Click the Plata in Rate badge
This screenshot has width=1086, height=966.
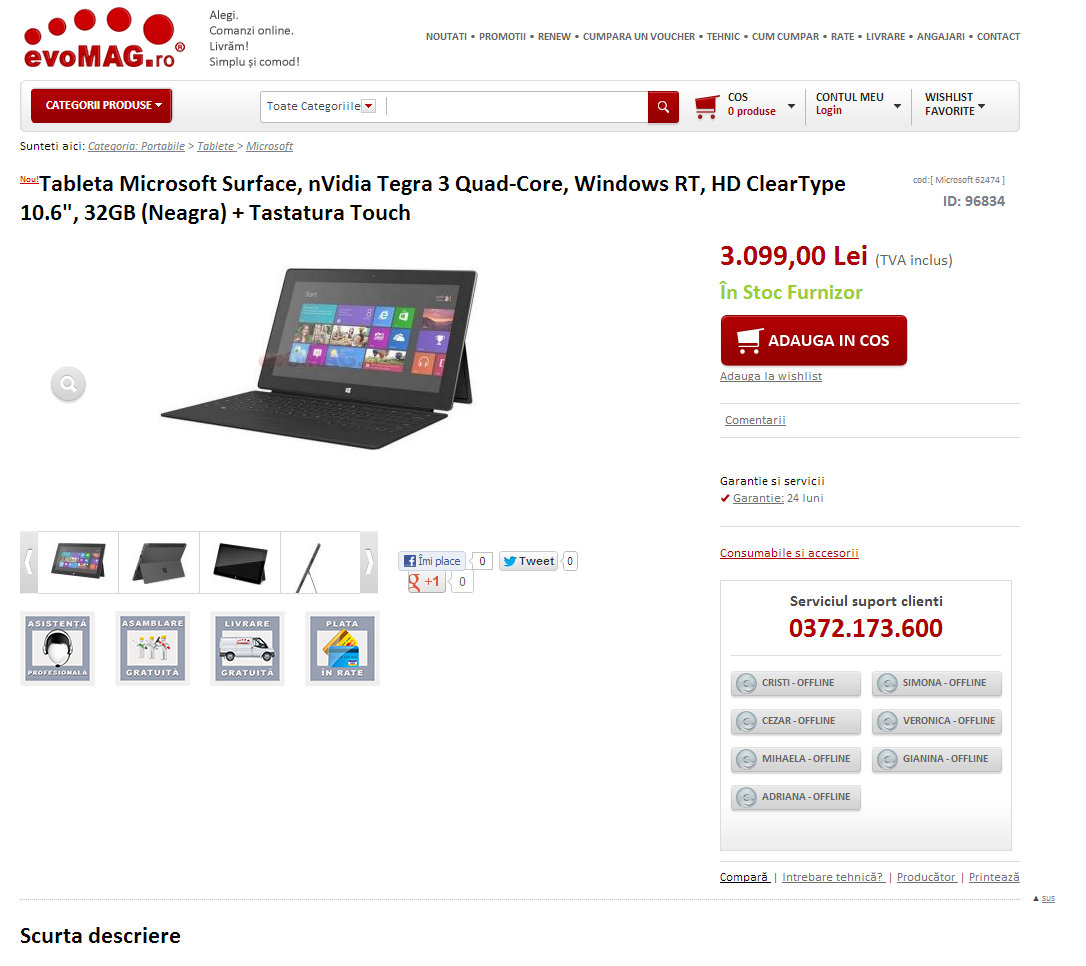(x=342, y=648)
